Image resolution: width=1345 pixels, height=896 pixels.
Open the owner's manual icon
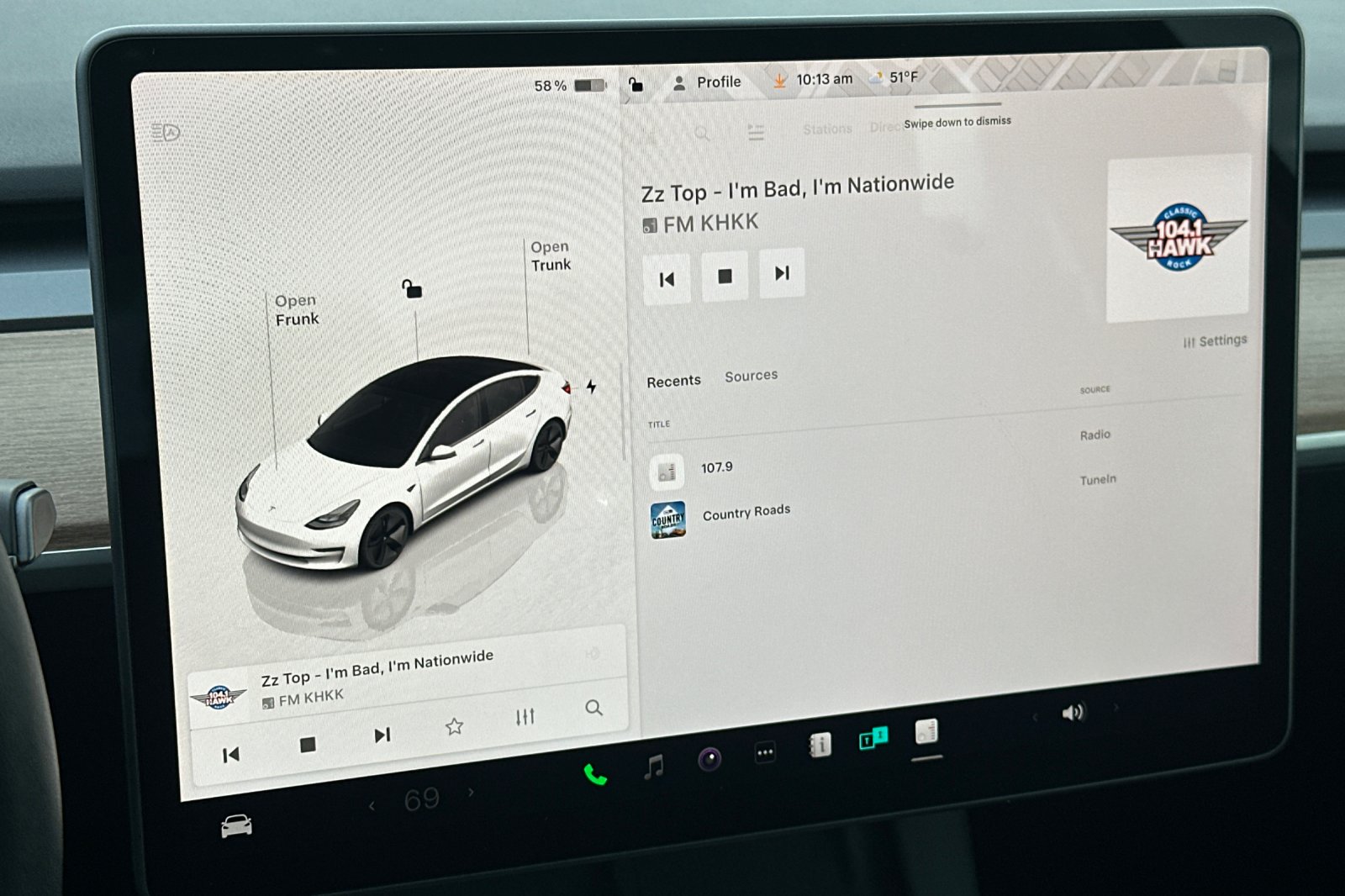[819, 745]
